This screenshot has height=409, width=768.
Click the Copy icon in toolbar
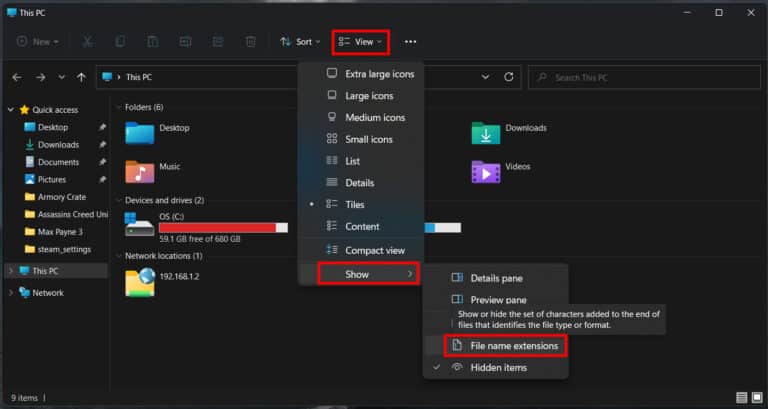coord(120,42)
